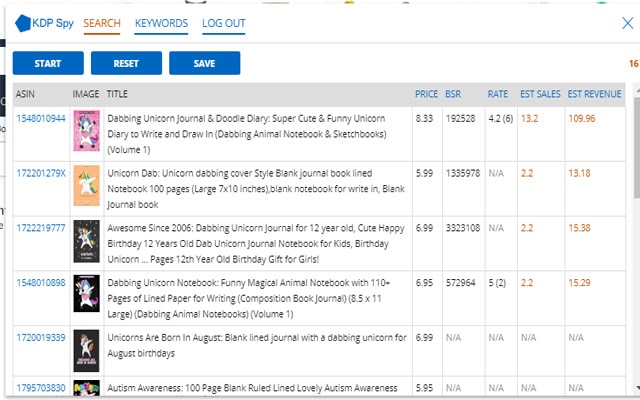Click the SAVE button
Viewport: 640px width, 400px height.
[x=204, y=63]
